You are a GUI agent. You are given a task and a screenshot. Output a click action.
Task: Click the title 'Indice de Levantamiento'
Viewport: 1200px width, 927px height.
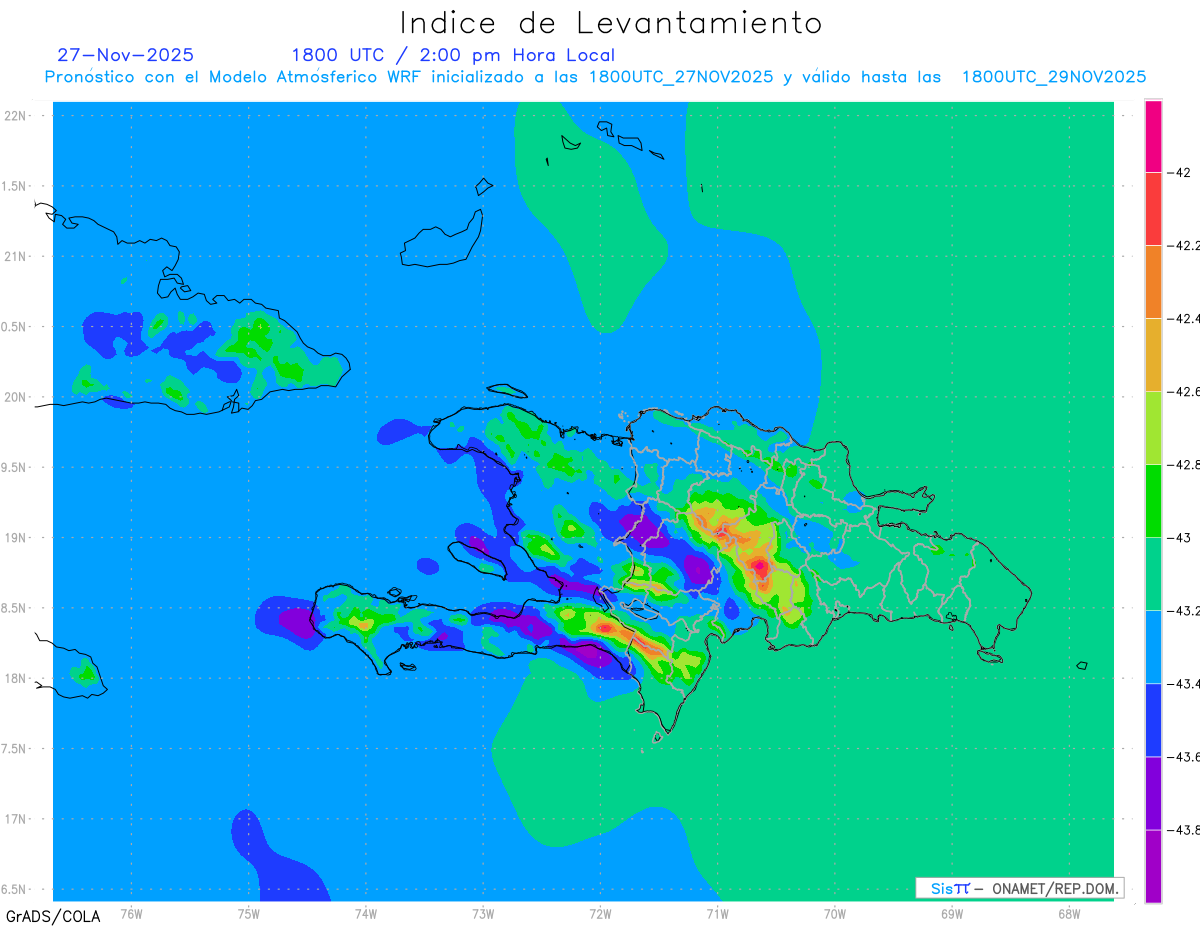coord(611,22)
